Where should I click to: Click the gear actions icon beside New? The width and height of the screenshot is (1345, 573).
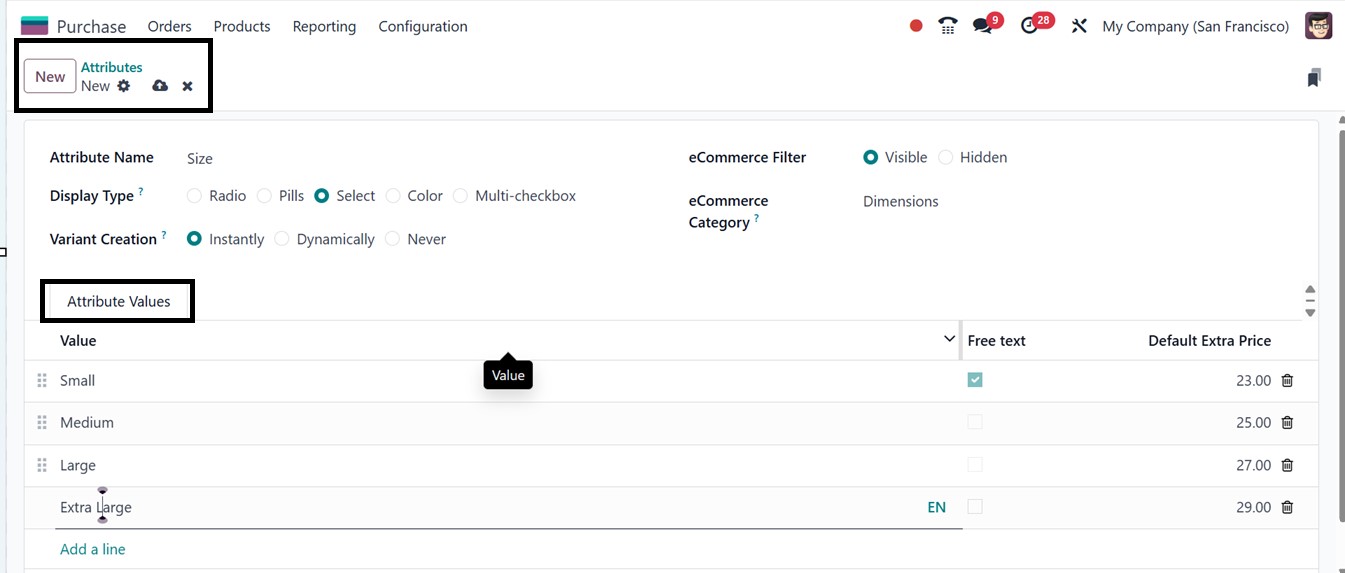(x=124, y=86)
